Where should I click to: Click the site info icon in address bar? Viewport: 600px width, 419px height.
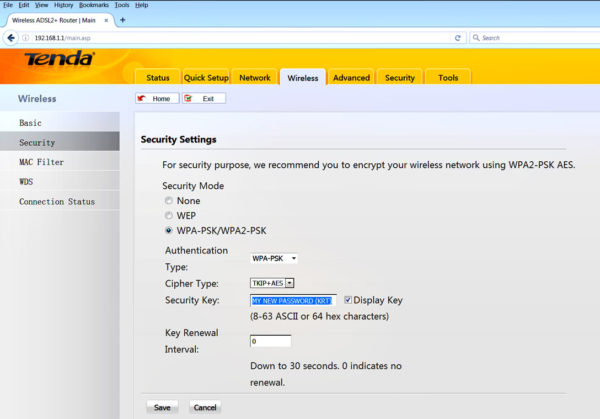27,38
